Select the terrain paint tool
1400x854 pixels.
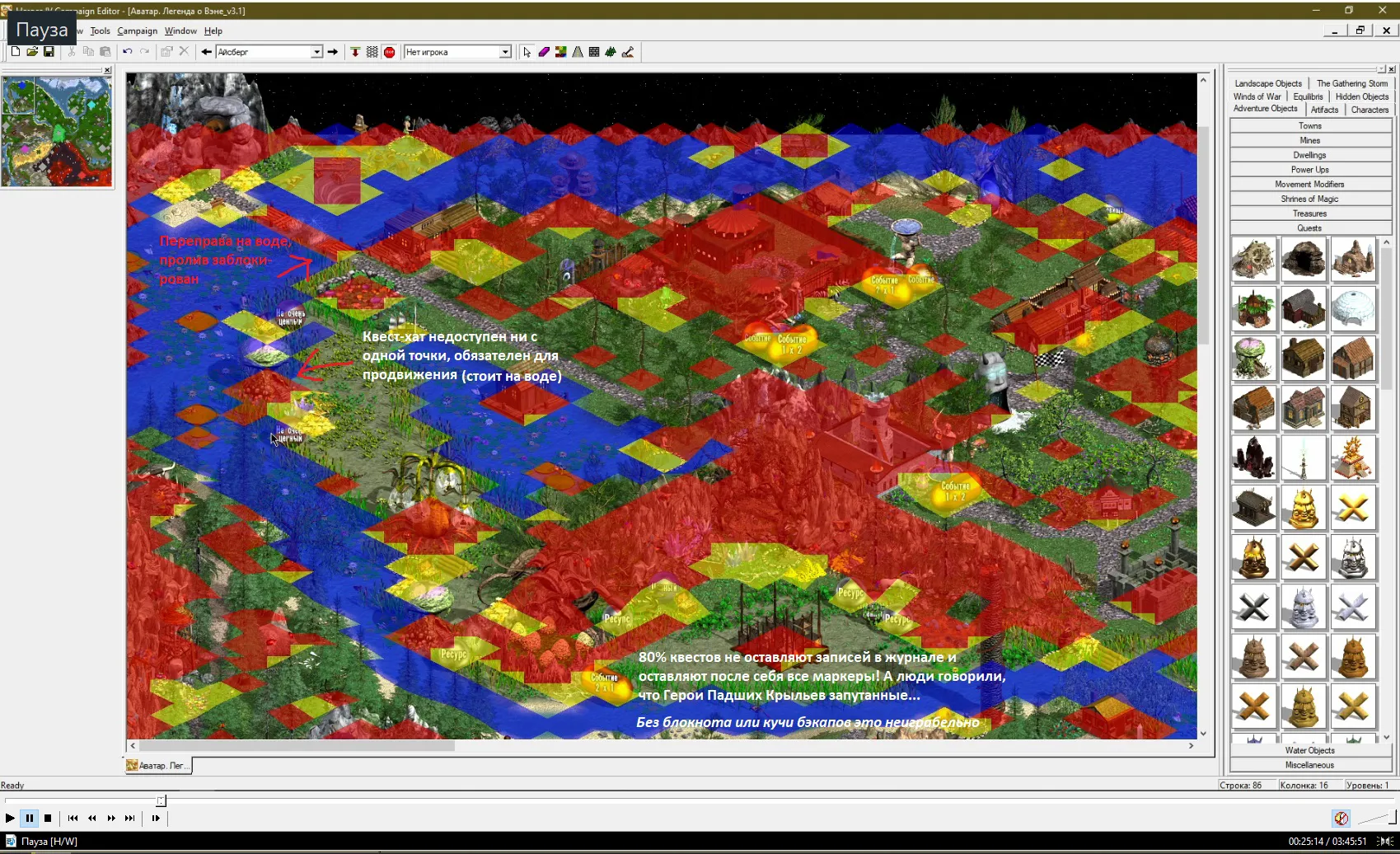coord(560,52)
